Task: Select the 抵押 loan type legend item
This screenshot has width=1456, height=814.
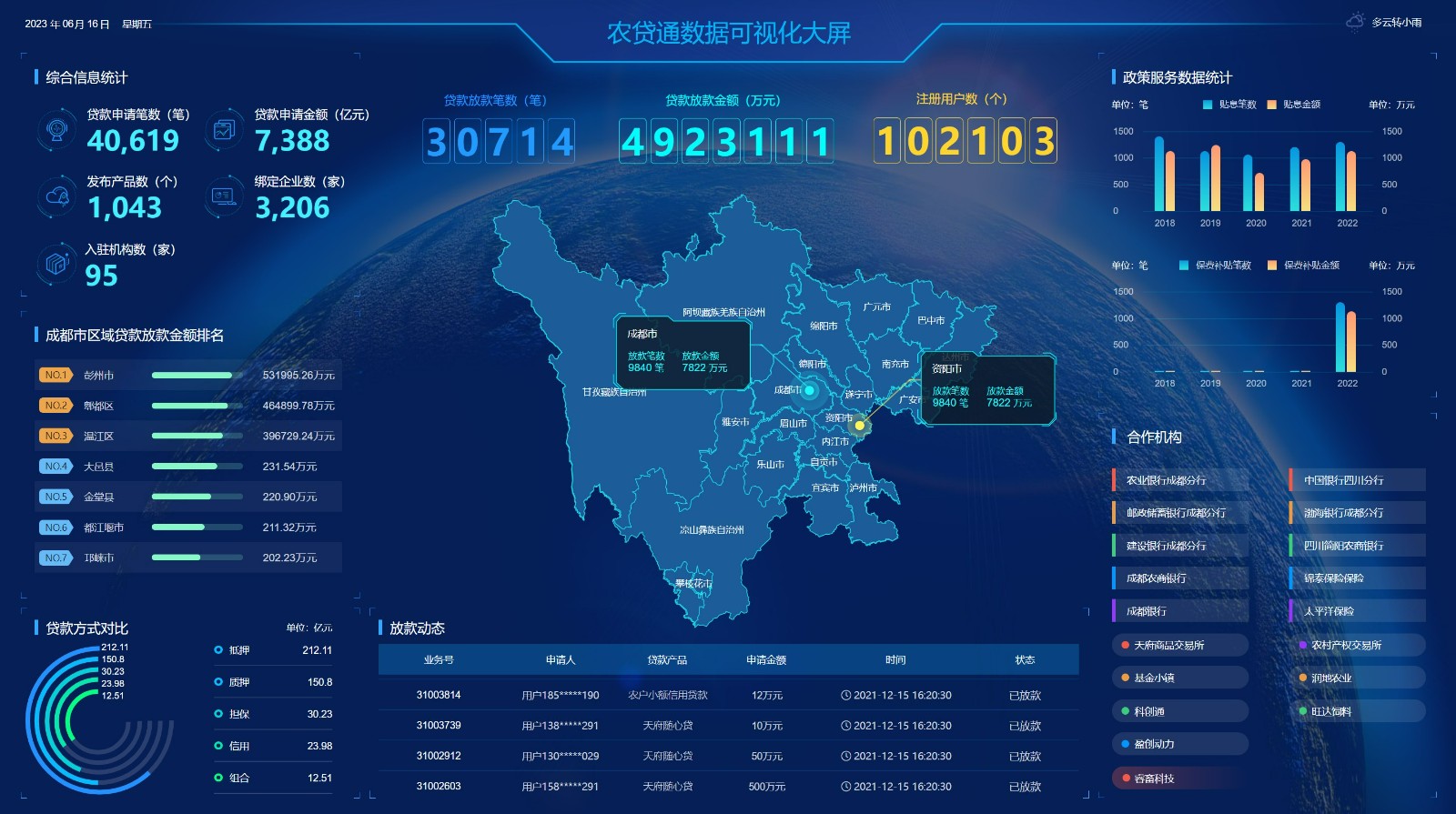Action: pyautogui.click(x=238, y=650)
